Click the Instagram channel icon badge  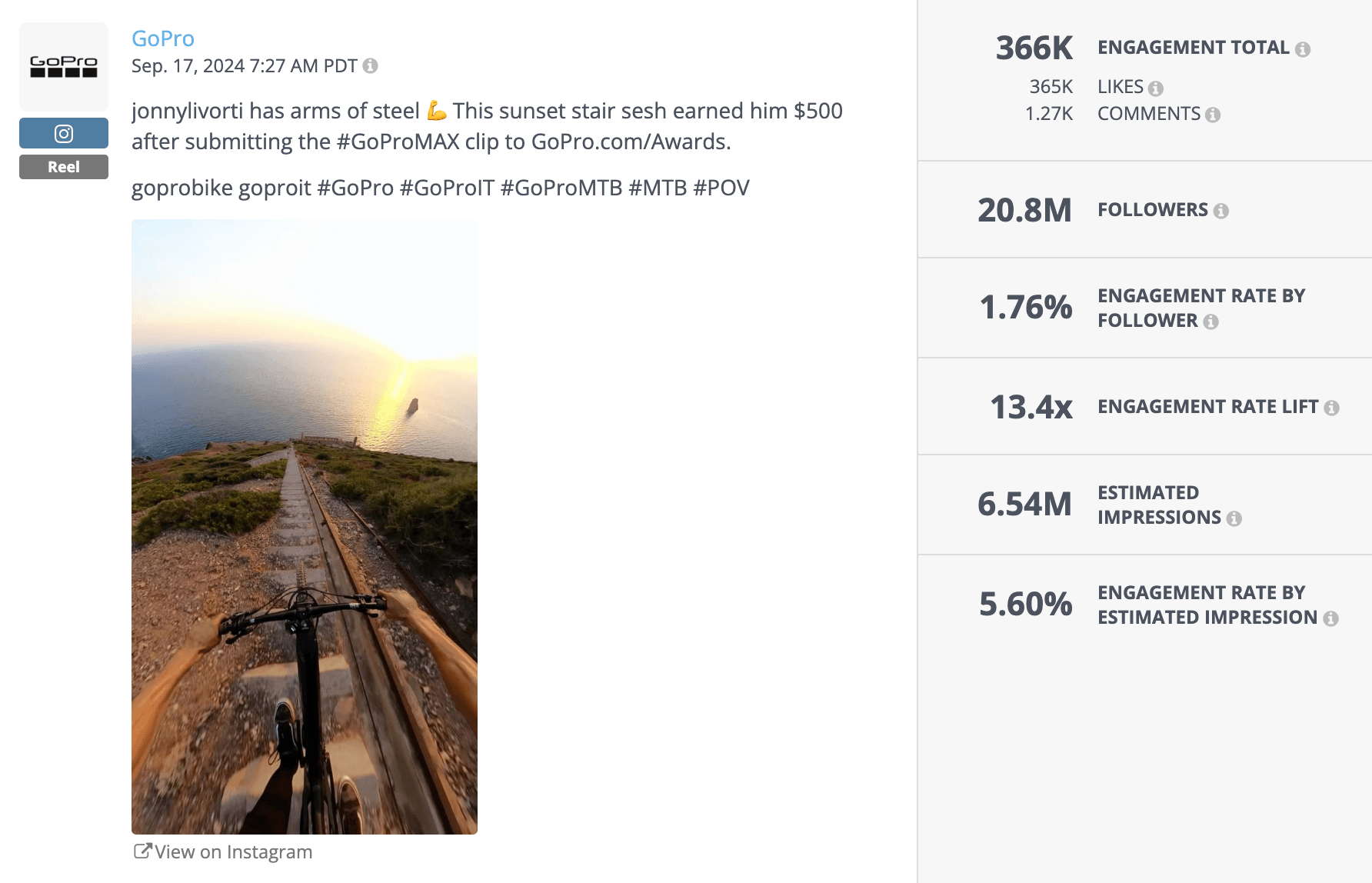point(64,133)
